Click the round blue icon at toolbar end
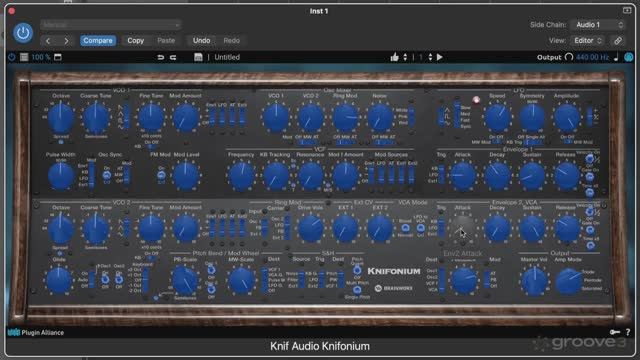This screenshot has height=360, width=640. [629, 57]
